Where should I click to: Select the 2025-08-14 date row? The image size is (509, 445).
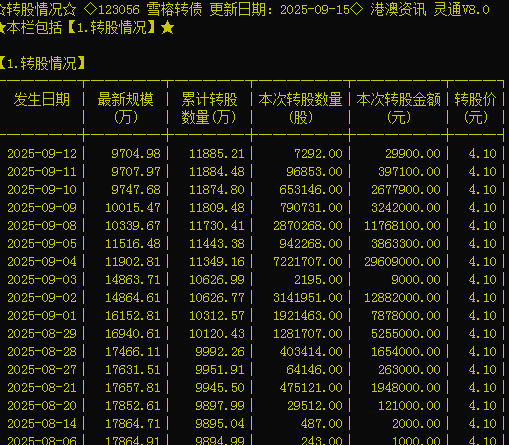pyautogui.click(x=252, y=424)
